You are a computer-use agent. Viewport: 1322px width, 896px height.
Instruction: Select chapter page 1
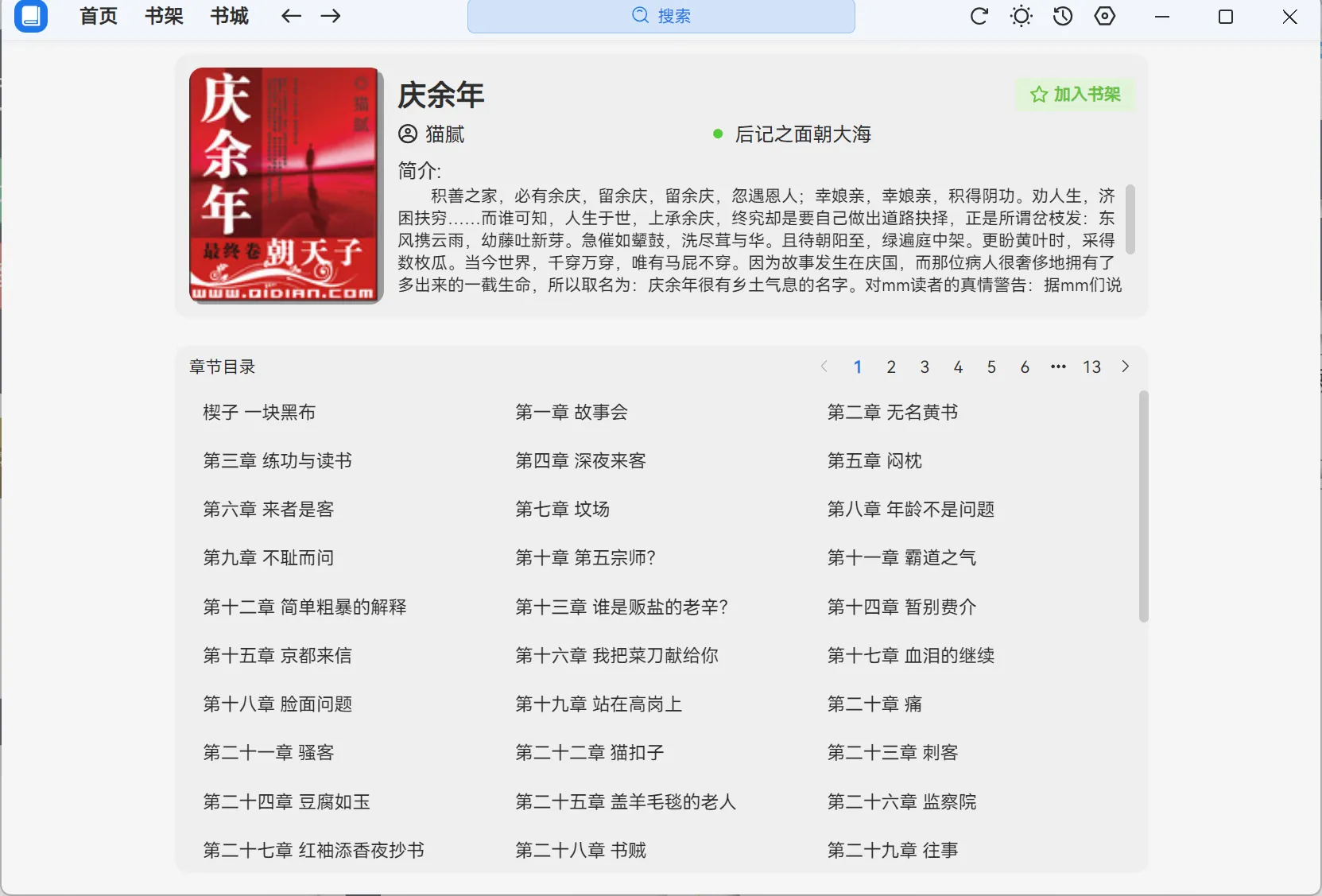pos(858,367)
